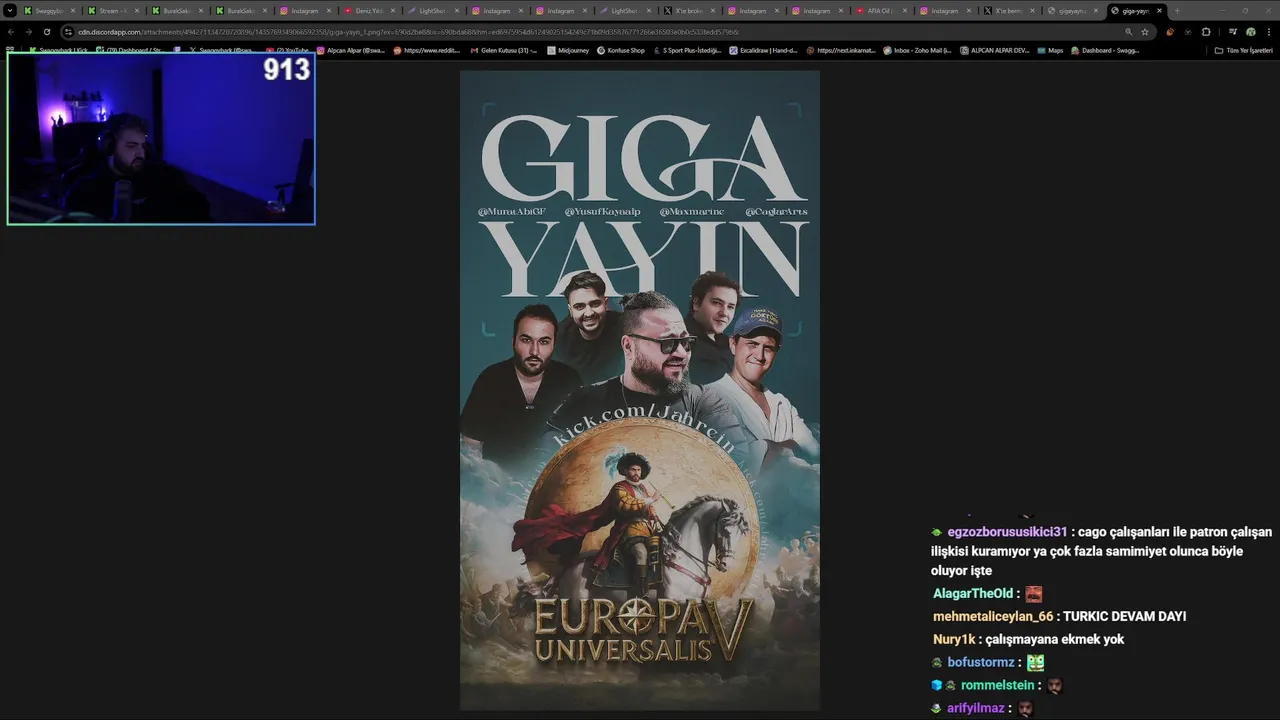
Task: Open the next.inkarnat bookmark
Action: pyautogui.click(x=841, y=50)
